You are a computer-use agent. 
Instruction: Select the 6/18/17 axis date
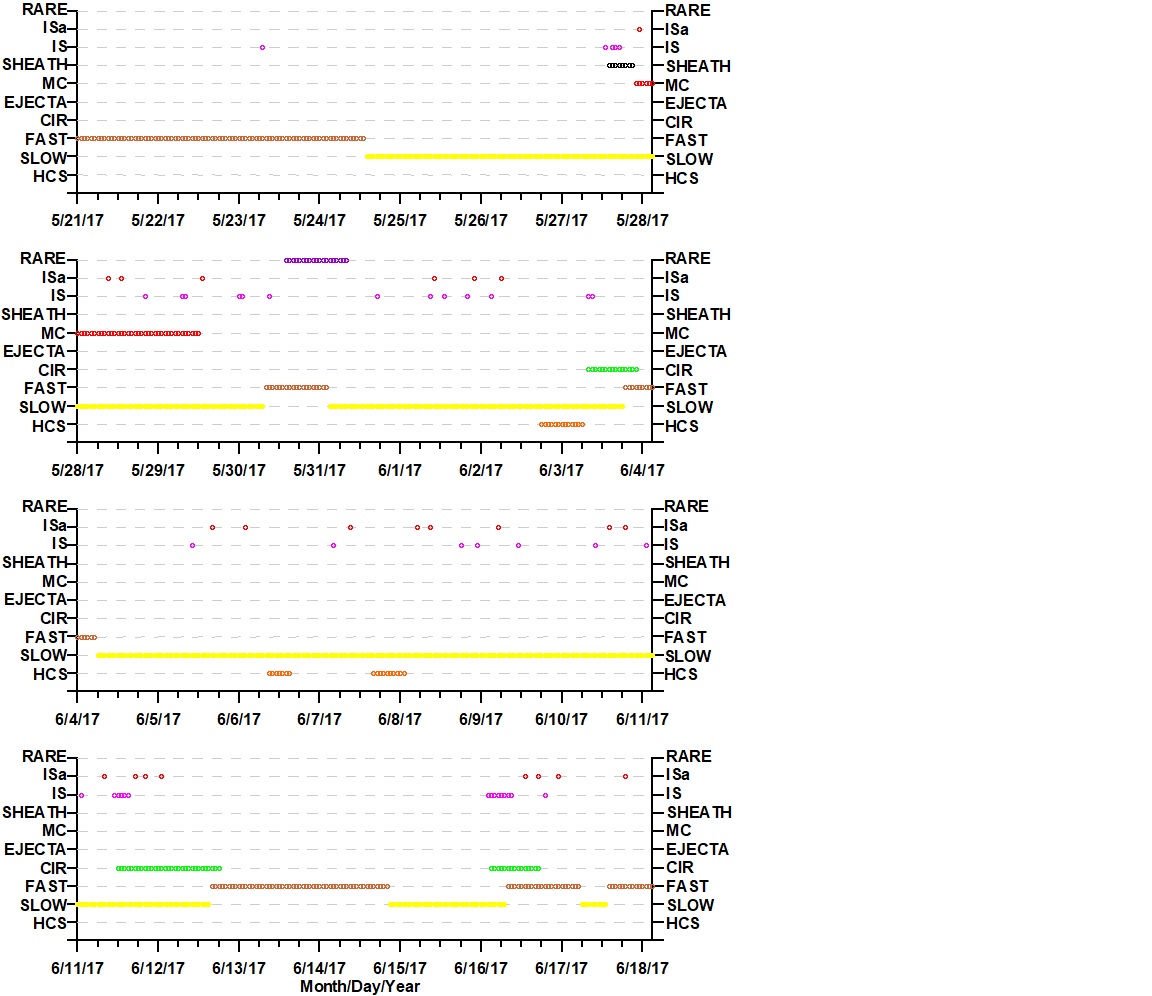pyautogui.click(x=642, y=968)
